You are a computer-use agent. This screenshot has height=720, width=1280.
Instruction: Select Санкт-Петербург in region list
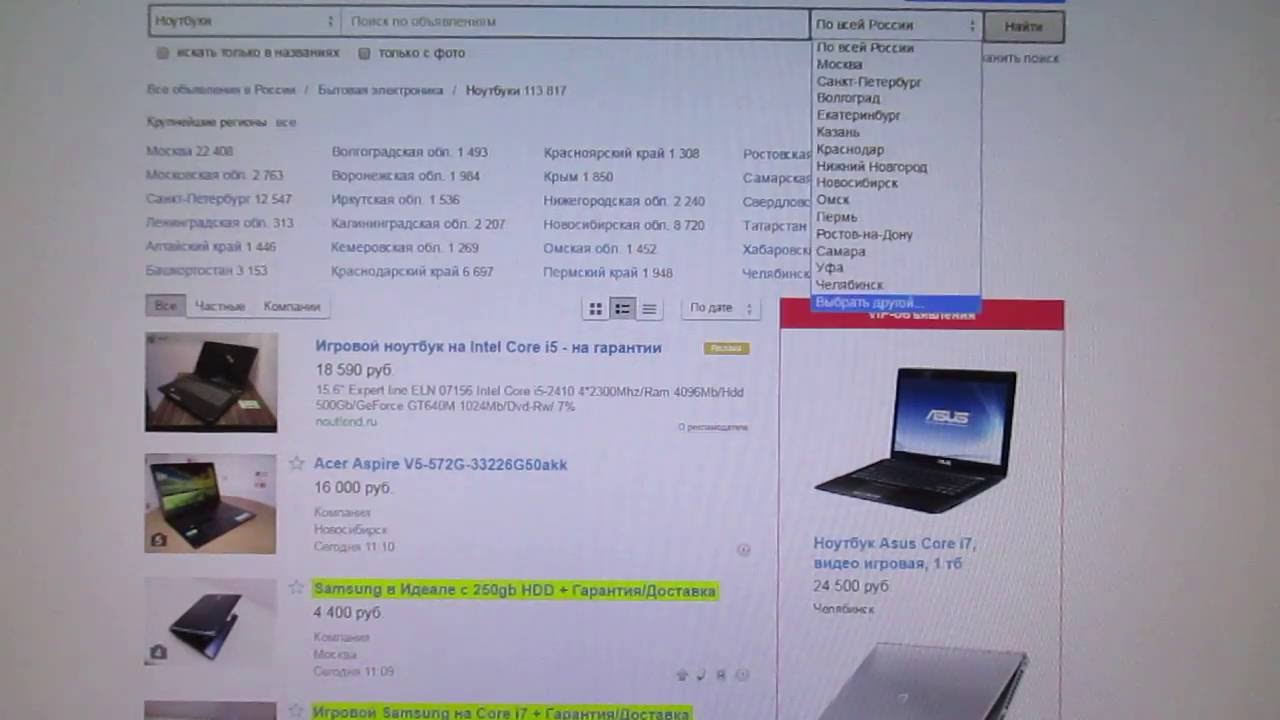[x=868, y=82]
